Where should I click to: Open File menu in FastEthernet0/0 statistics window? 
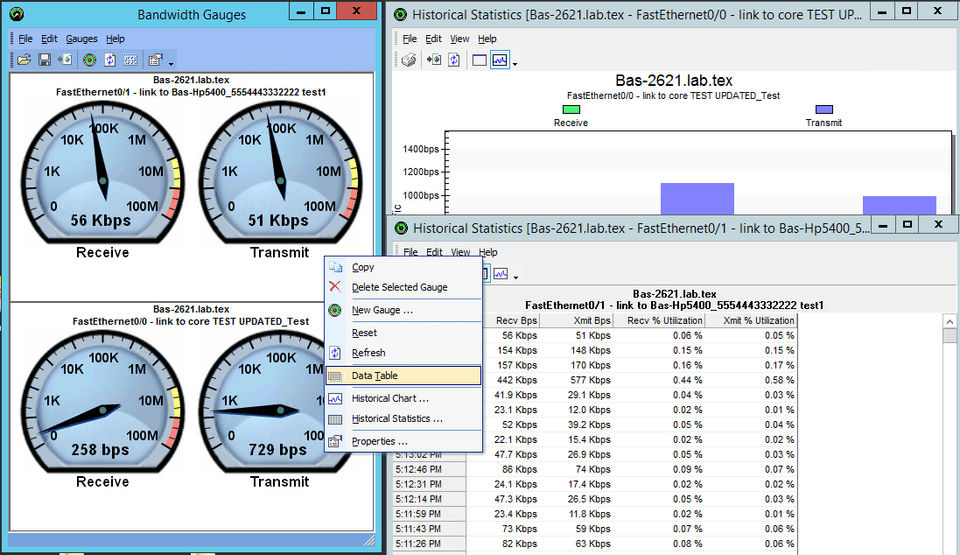tap(409, 39)
